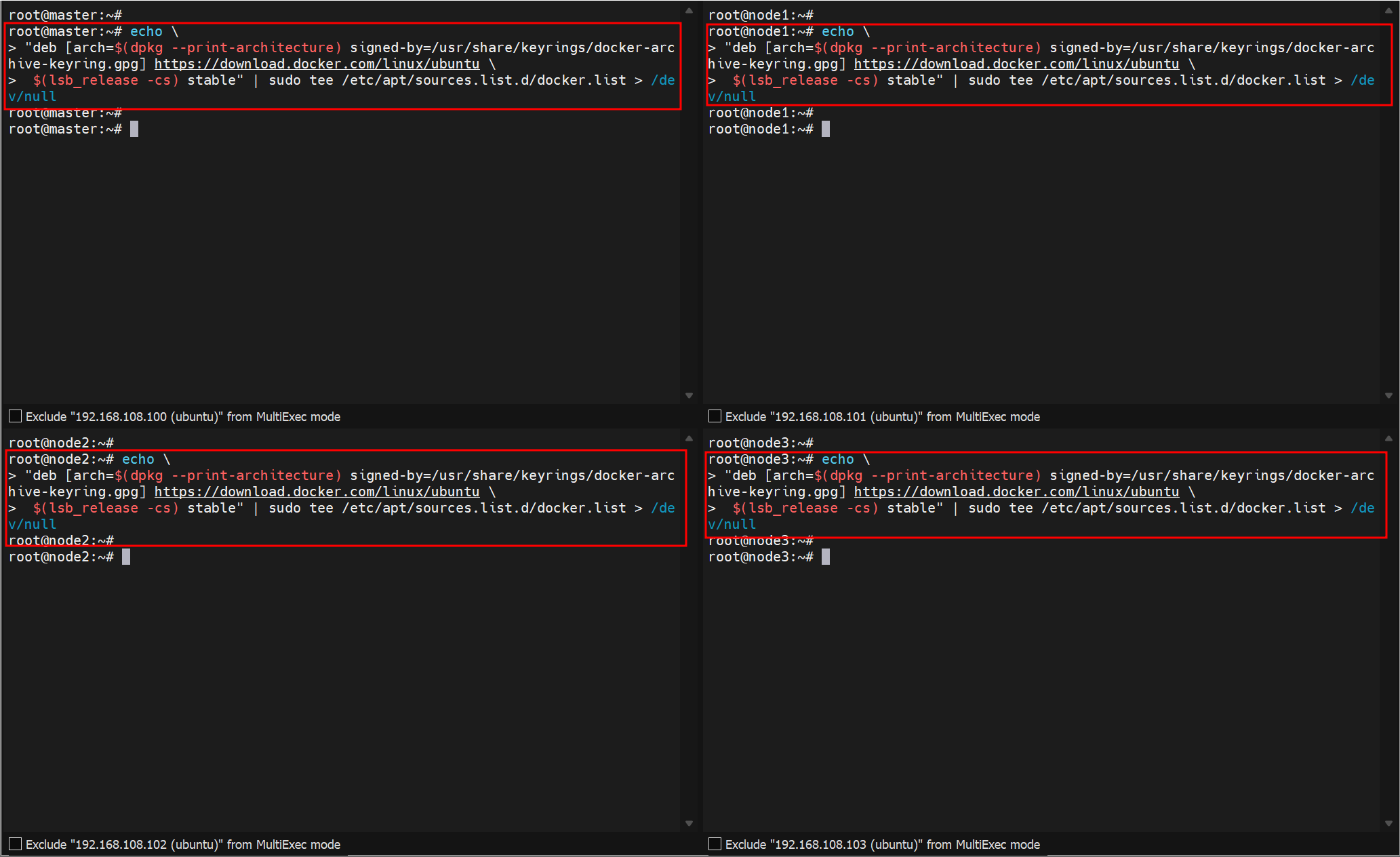1400x857 pixels.
Task: Exclude 192.168.108.100 from MultiExec mode
Action: pos(16,416)
